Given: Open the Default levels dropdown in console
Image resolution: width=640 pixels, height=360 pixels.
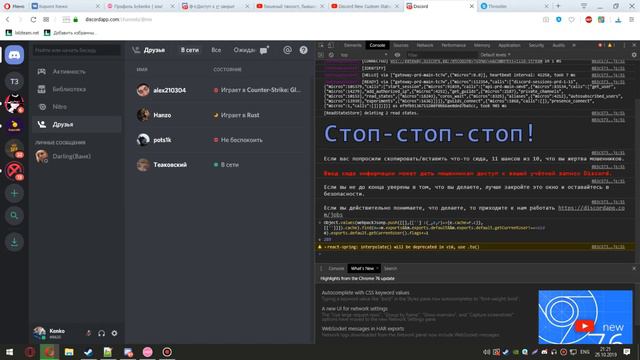Looking at the screenshot, I should 495,55.
